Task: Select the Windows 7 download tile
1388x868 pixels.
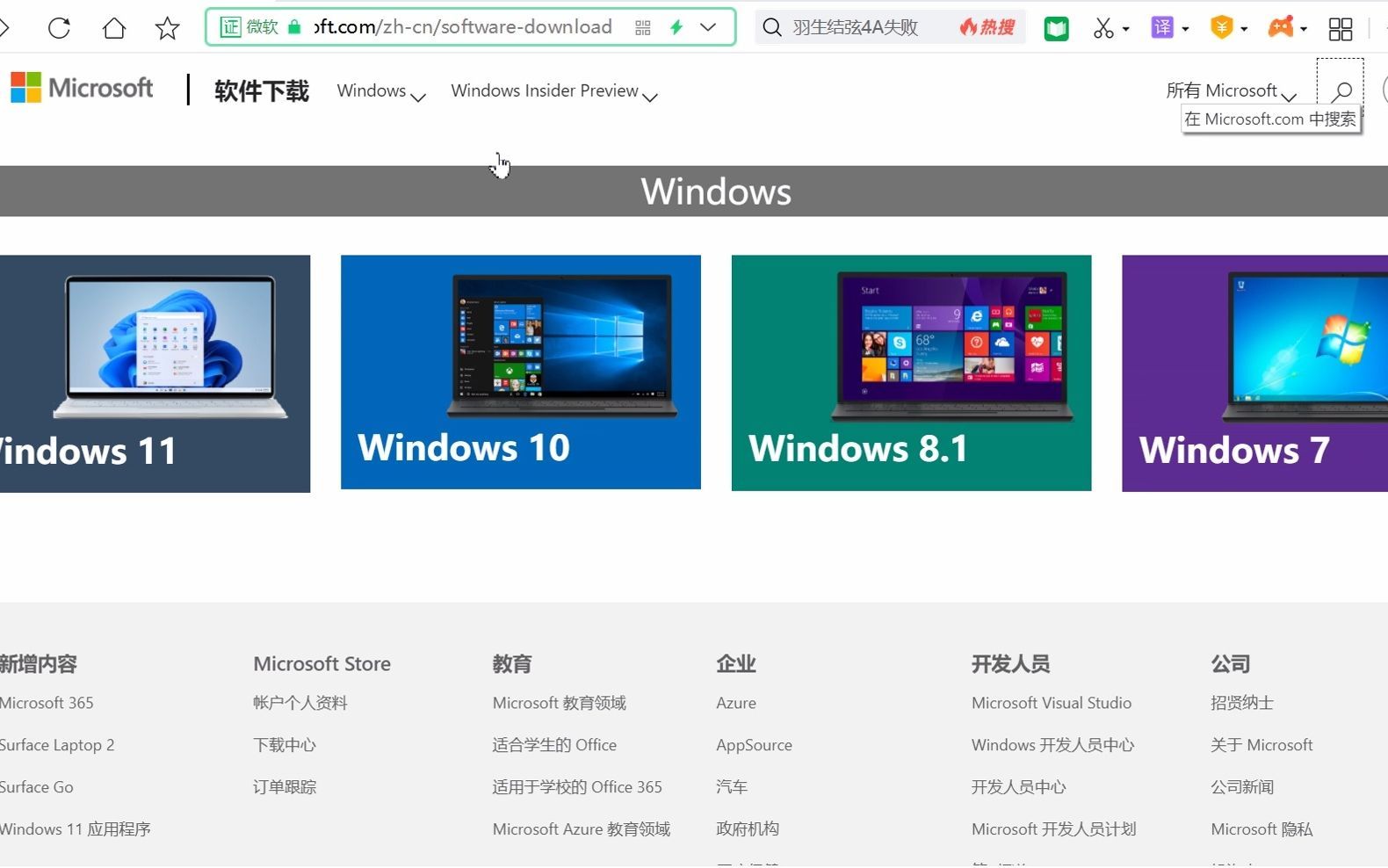Action: pyautogui.click(x=1254, y=373)
